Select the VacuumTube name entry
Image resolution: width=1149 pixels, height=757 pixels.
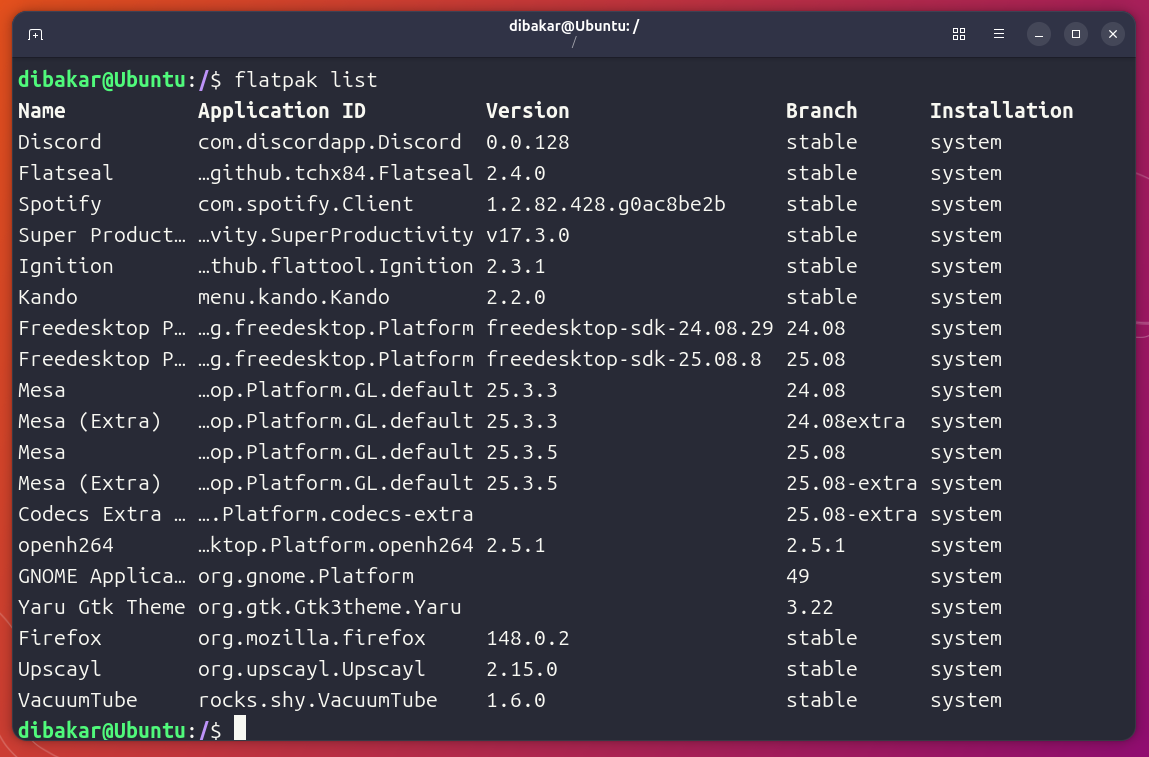(78, 701)
